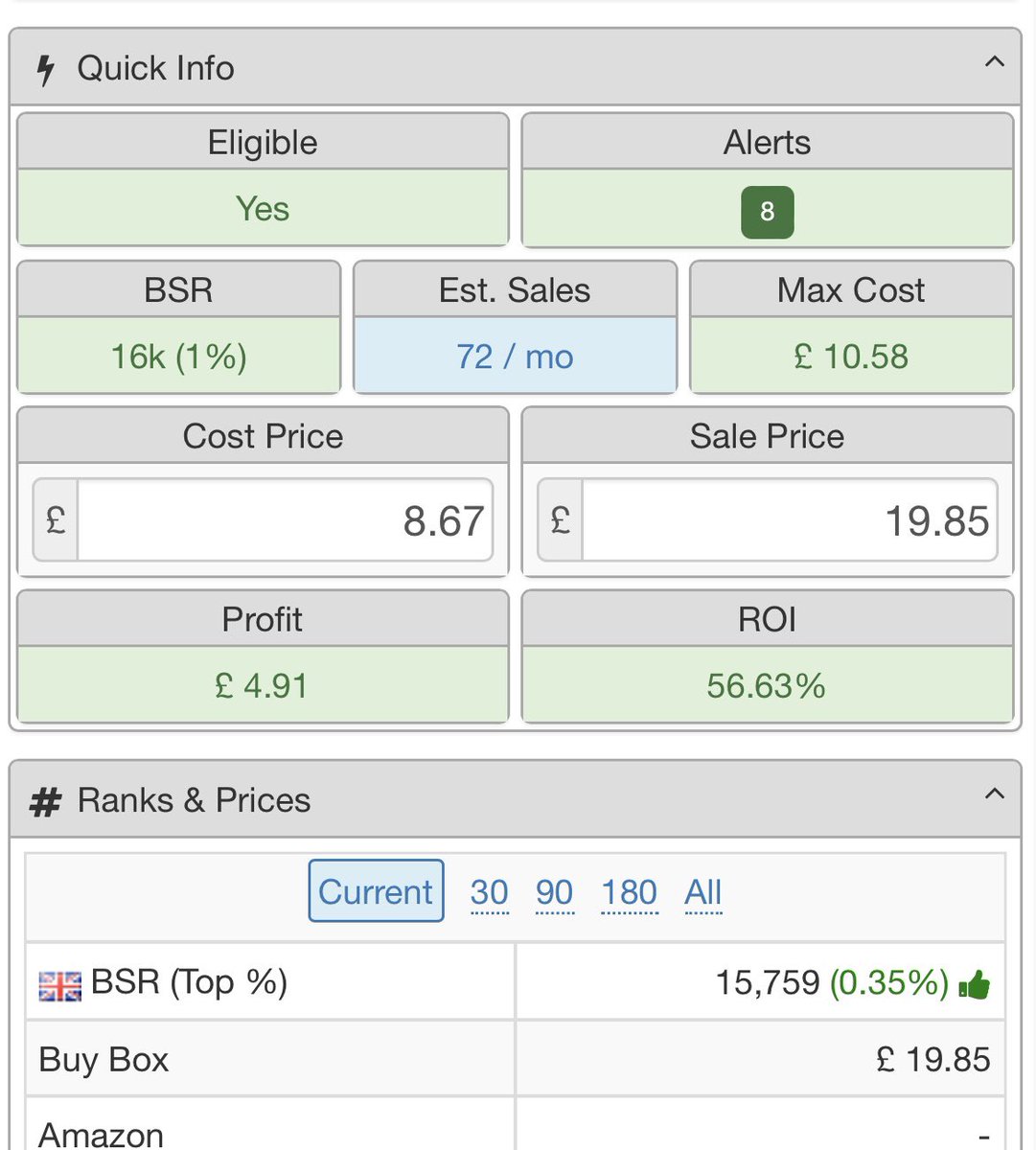Click the ROI header label

point(767,619)
